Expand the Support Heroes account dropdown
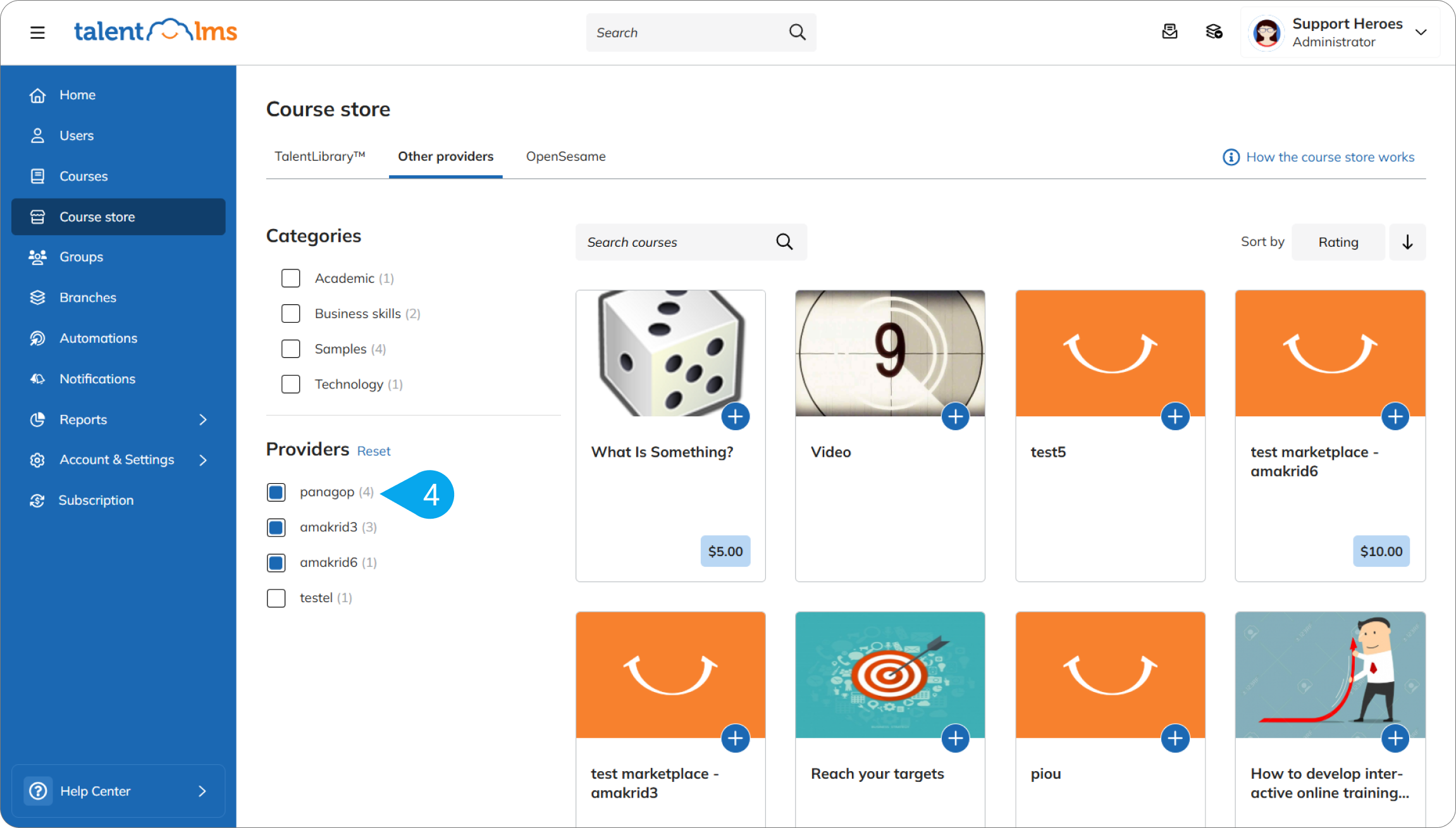1456x828 pixels. [1421, 32]
